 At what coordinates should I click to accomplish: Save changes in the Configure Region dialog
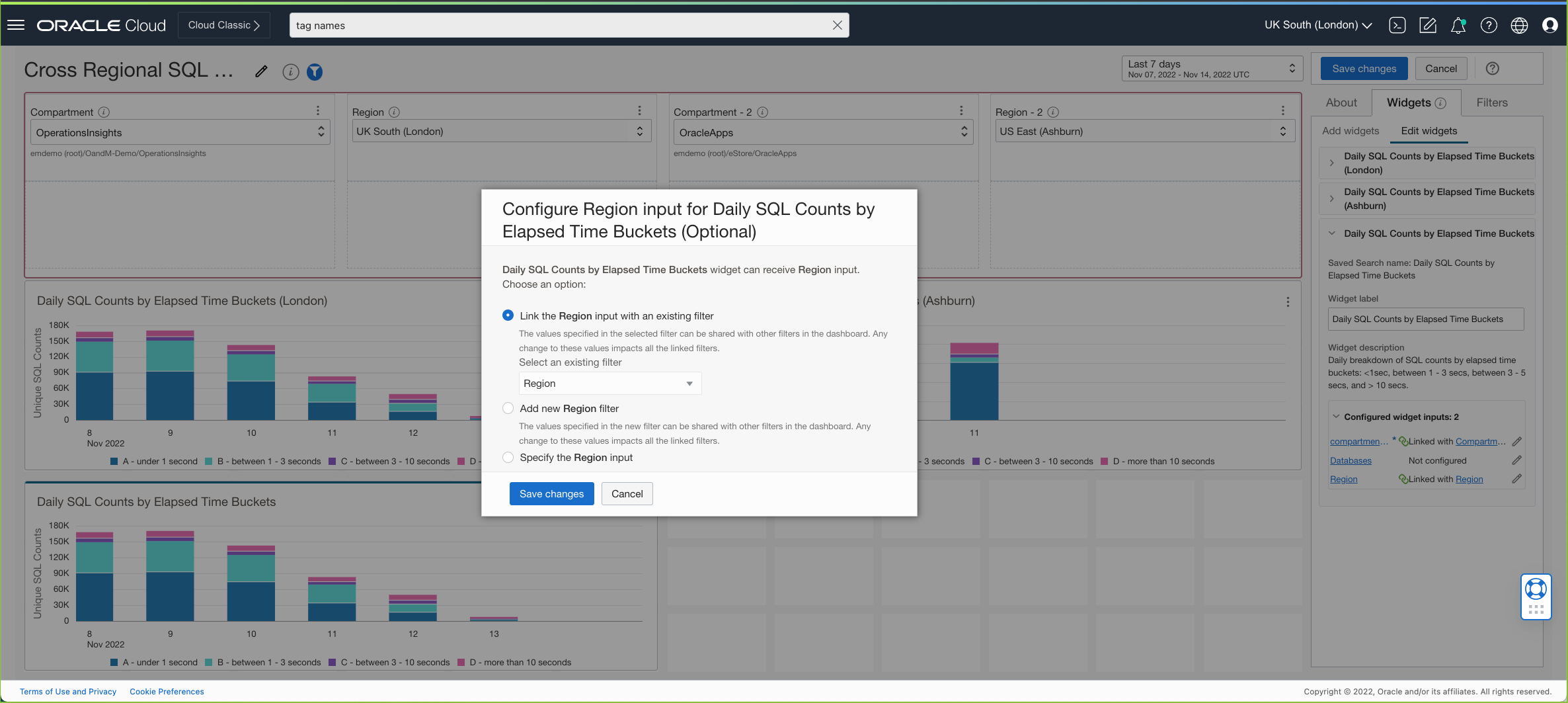pyautogui.click(x=551, y=493)
